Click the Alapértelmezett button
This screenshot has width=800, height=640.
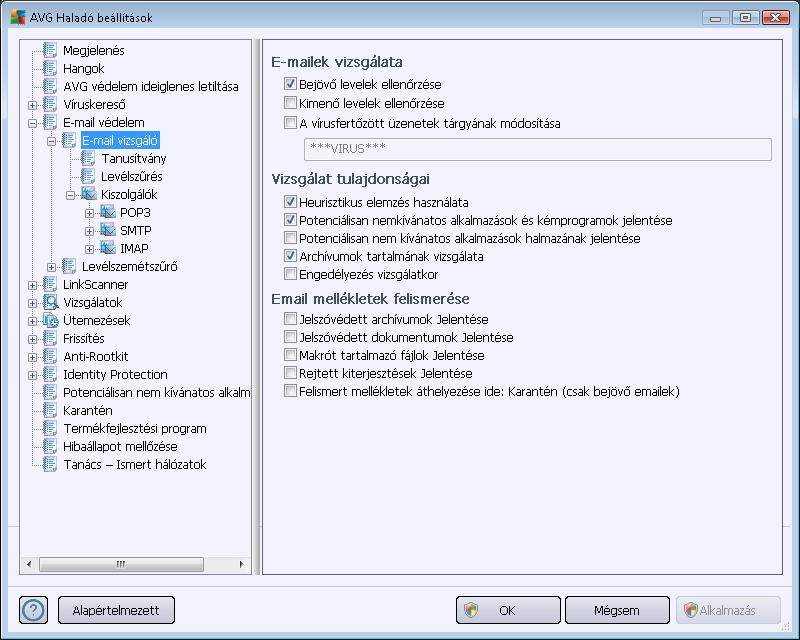click(116, 610)
